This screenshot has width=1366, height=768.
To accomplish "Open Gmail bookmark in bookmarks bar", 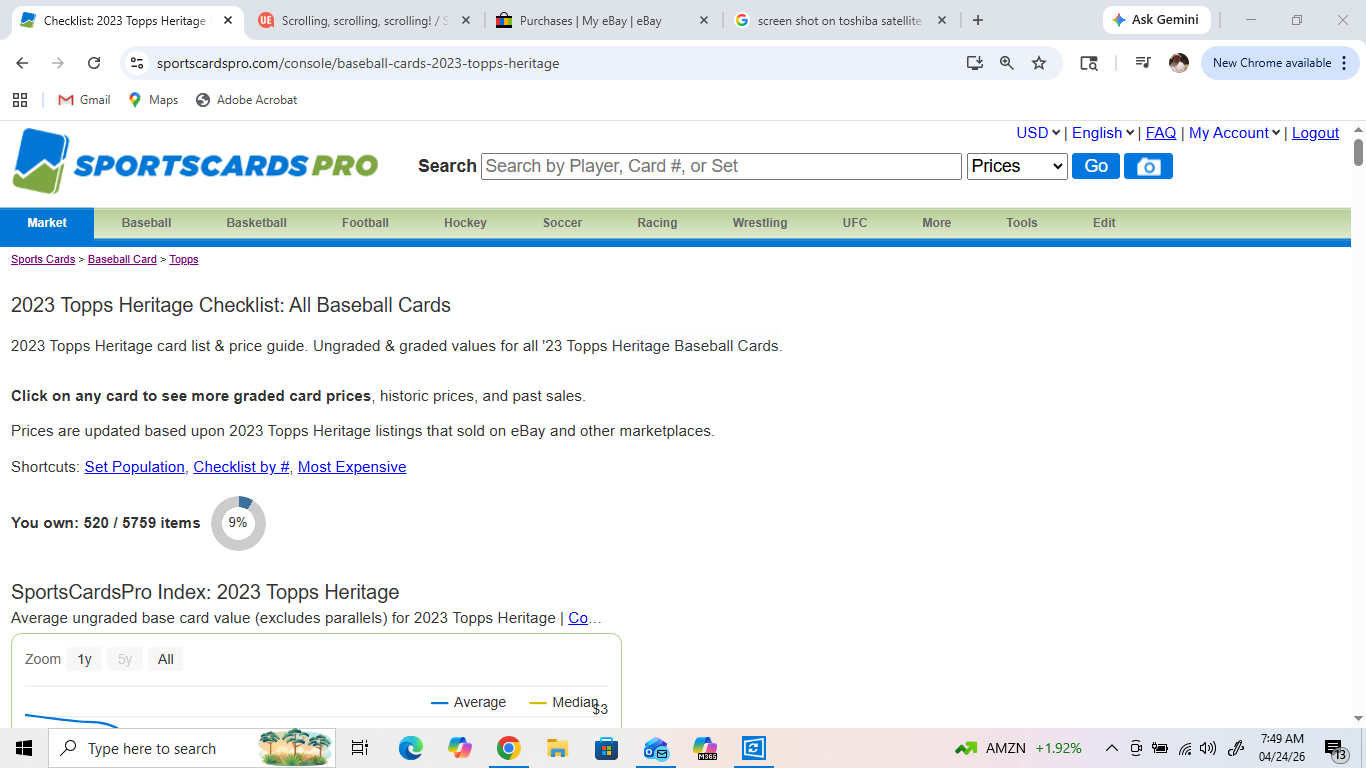I will [84, 100].
